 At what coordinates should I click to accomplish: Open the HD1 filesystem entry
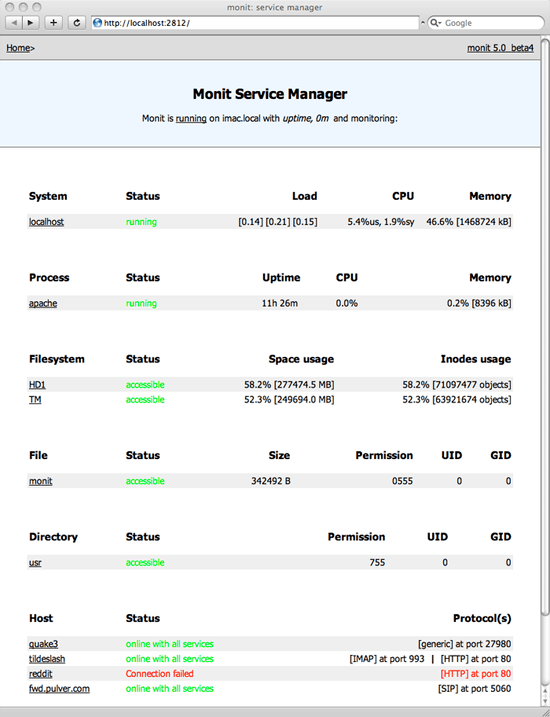(37, 385)
